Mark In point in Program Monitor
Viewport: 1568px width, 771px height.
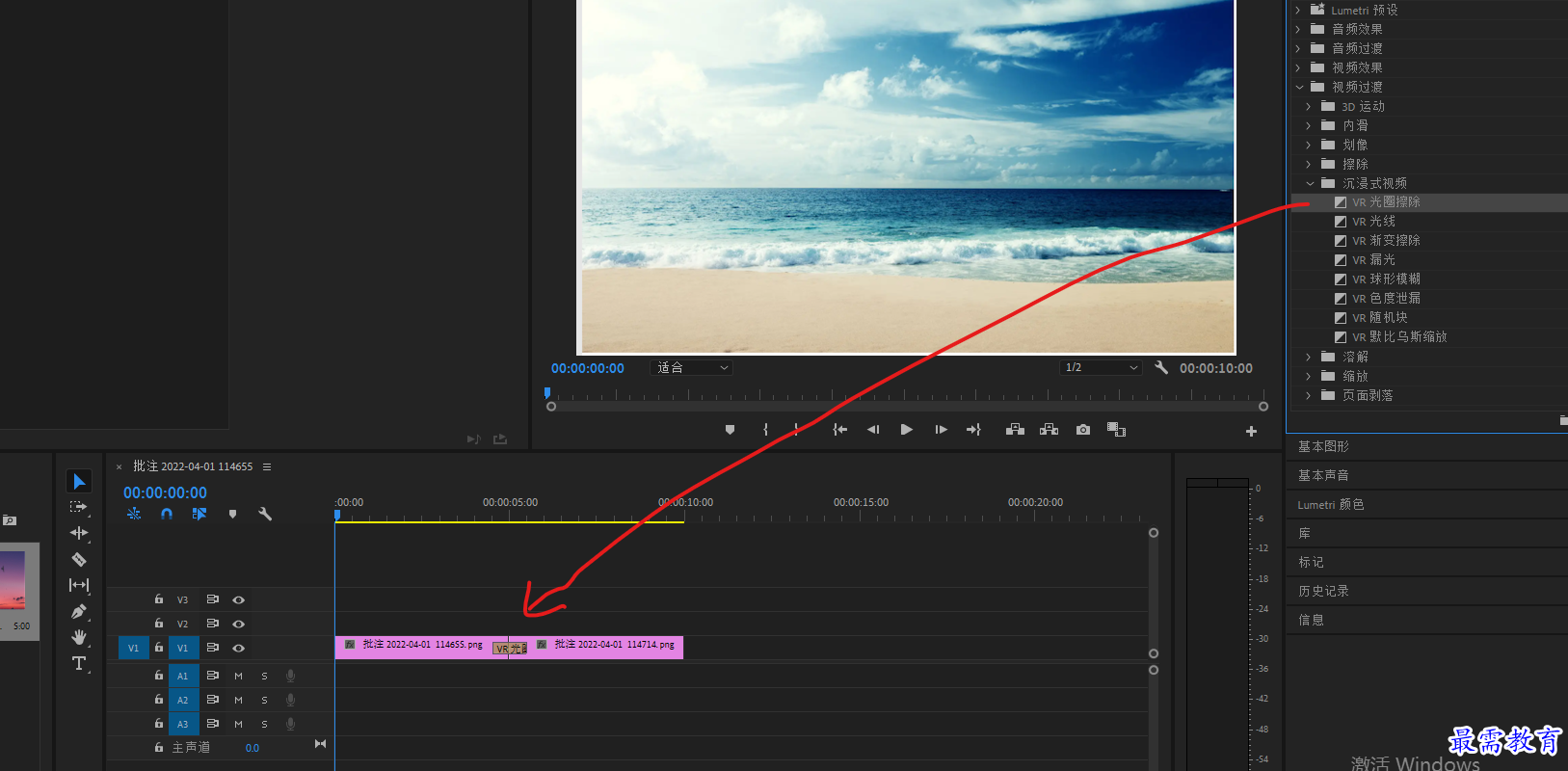click(x=766, y=430)
